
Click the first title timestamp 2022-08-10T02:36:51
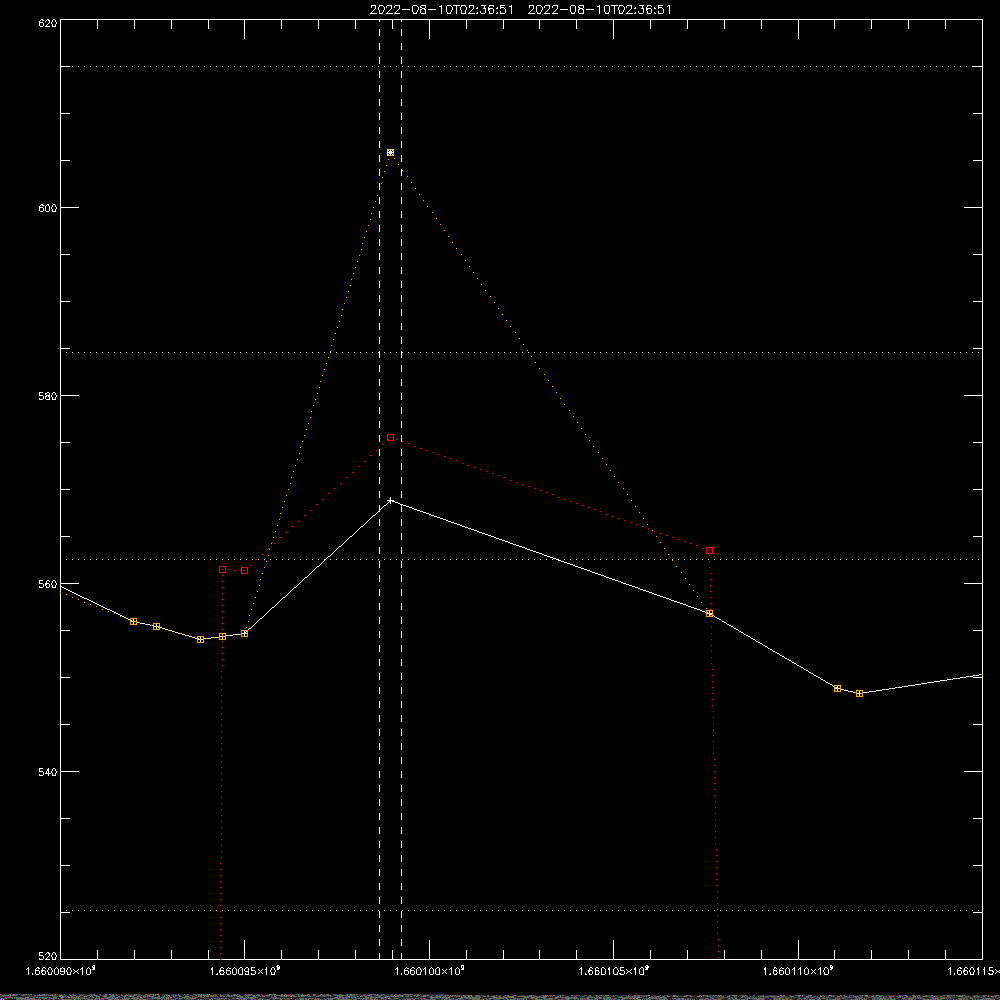441,10
